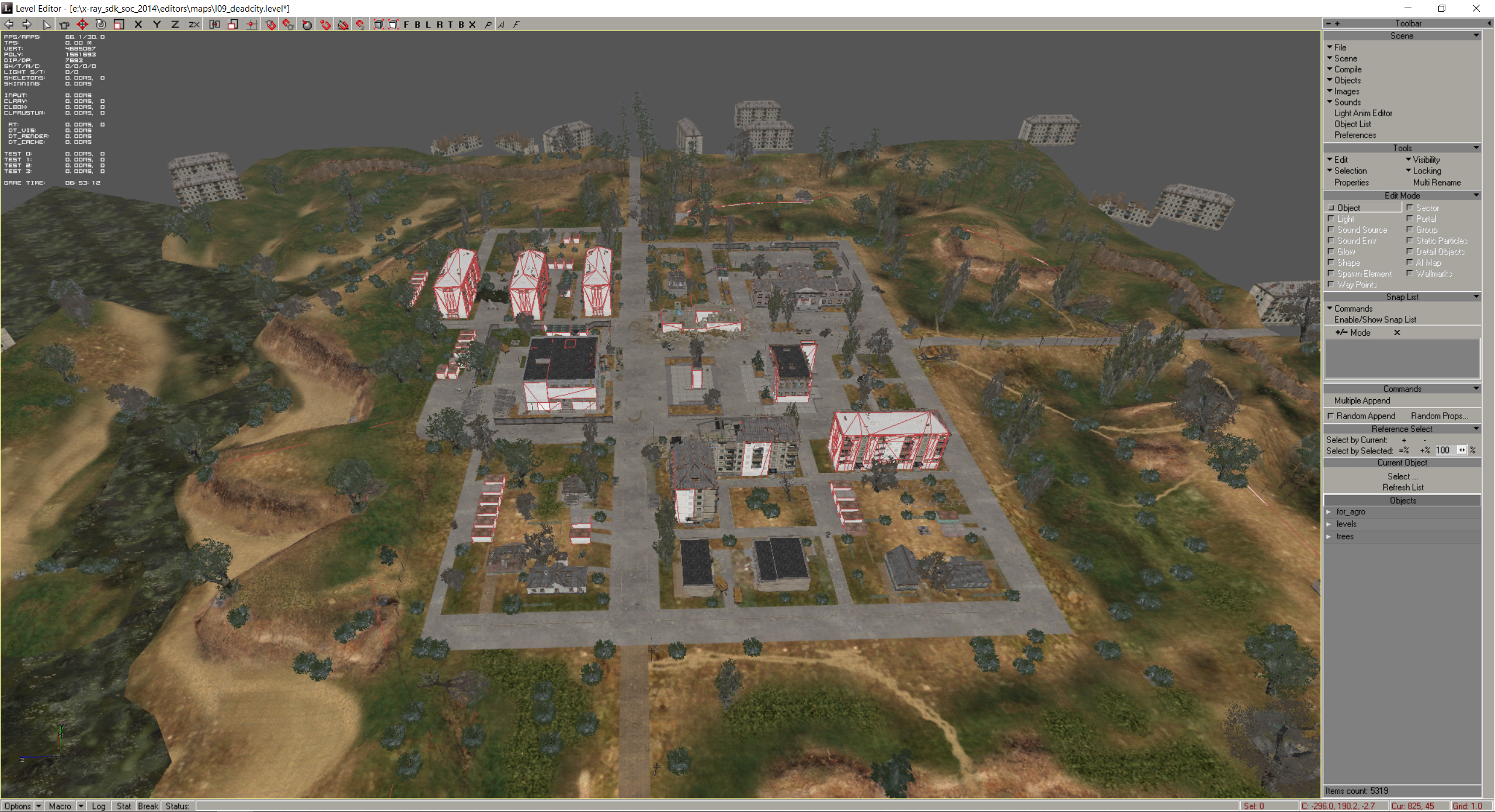The image size is (1495, 812).
Task: Enable the Object edit mode
Action: [x=1363, y=208]
